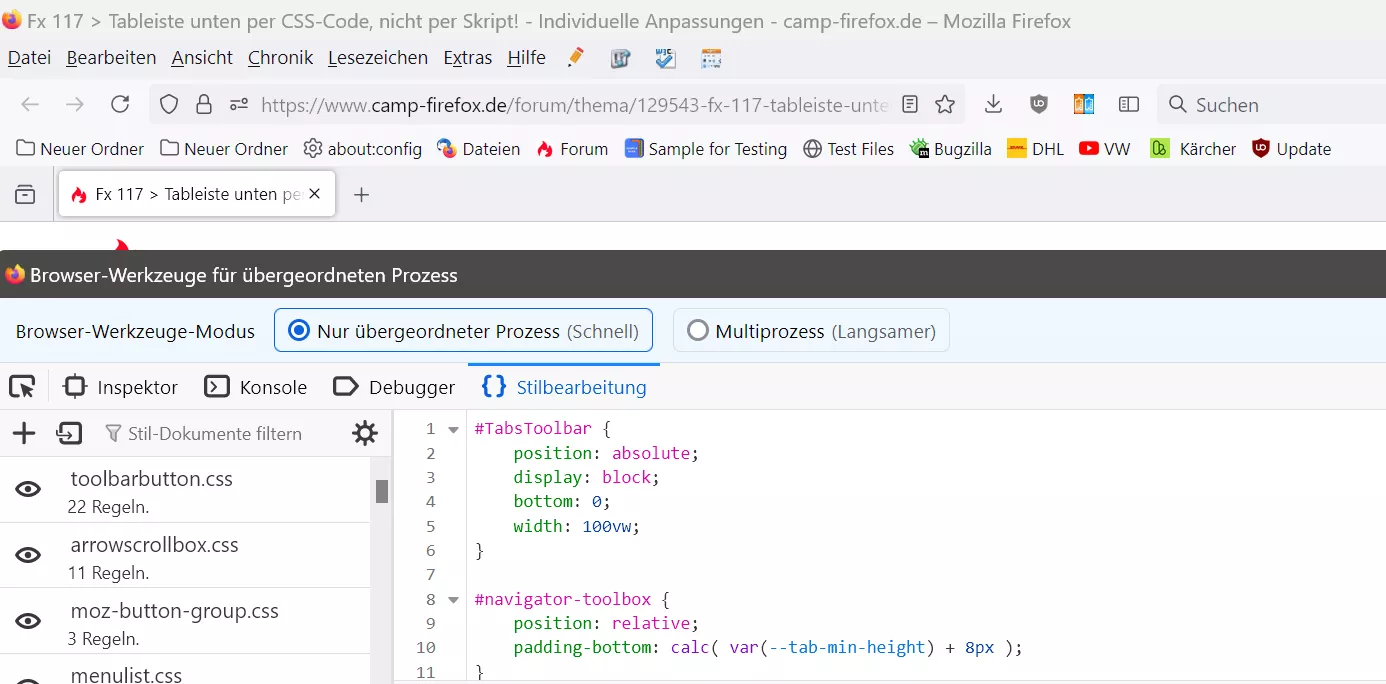Activate the element picker tool
The width and height of the screenshot is (1386, 684).
pos(22,387)
